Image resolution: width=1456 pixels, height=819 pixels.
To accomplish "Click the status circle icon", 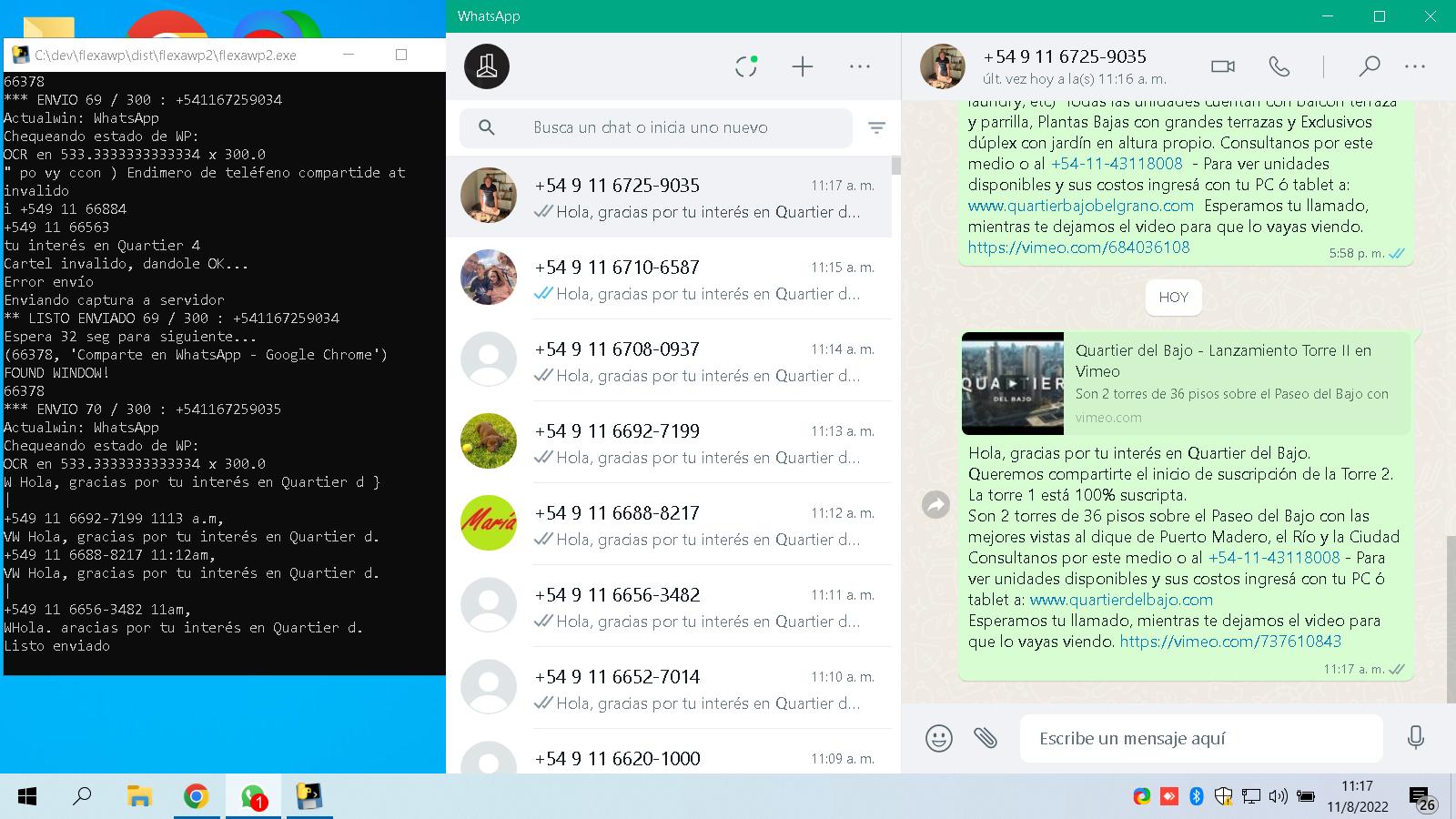I will click(x=746, y=66).
